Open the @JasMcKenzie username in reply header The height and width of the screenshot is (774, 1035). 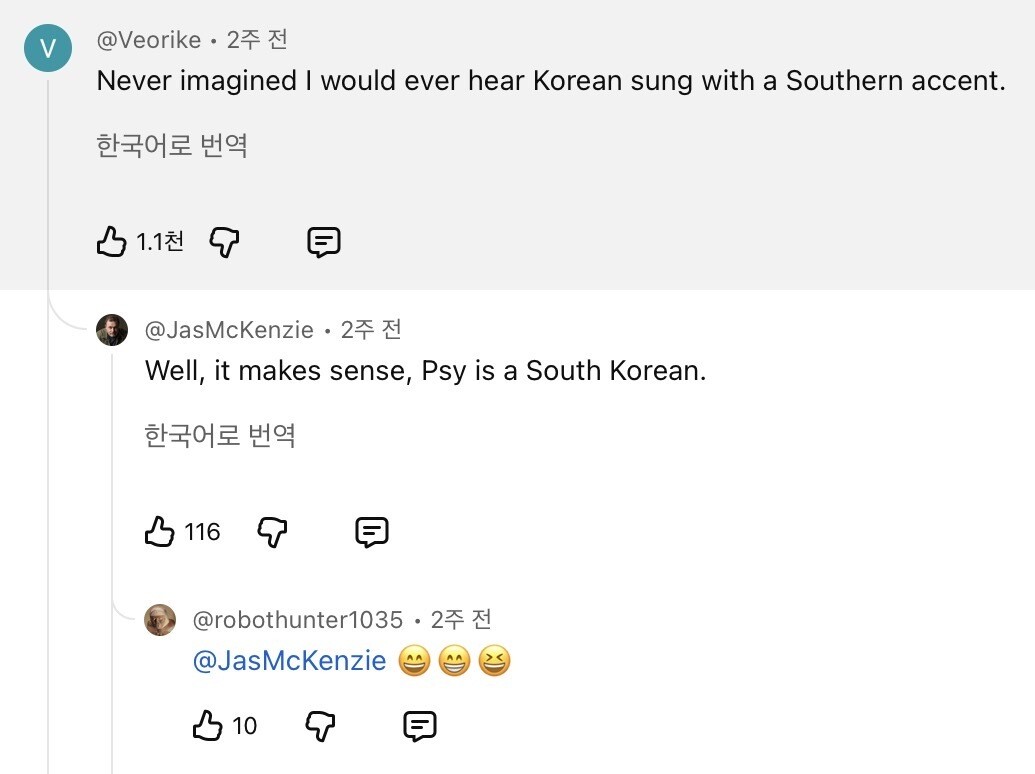229,330
